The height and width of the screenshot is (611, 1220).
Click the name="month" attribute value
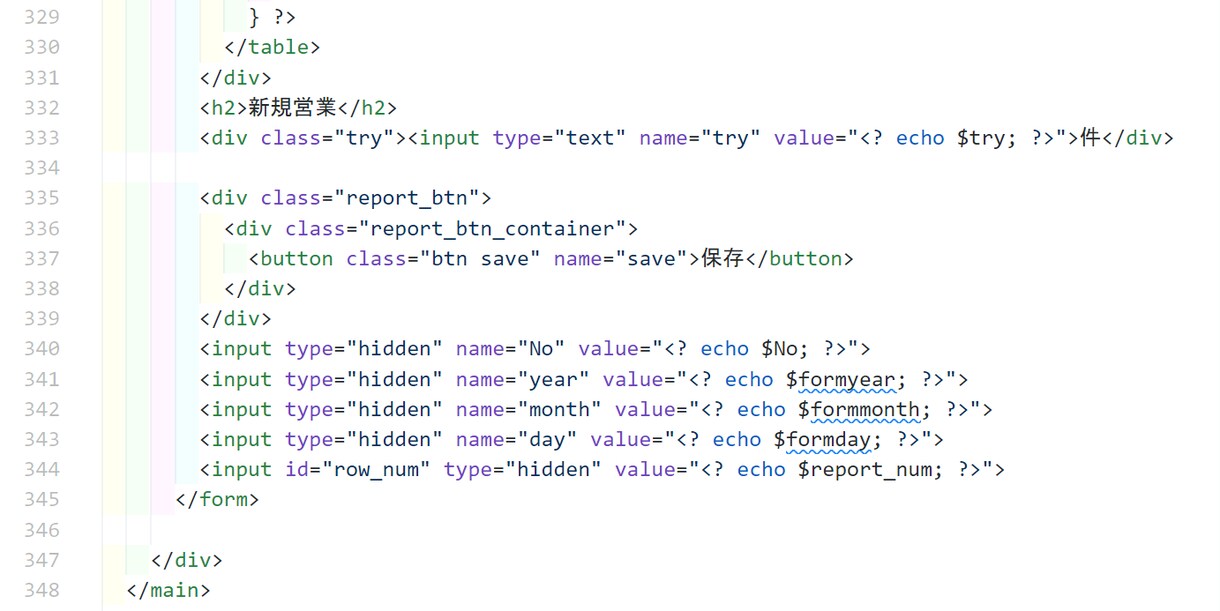(x=560, y=409)
